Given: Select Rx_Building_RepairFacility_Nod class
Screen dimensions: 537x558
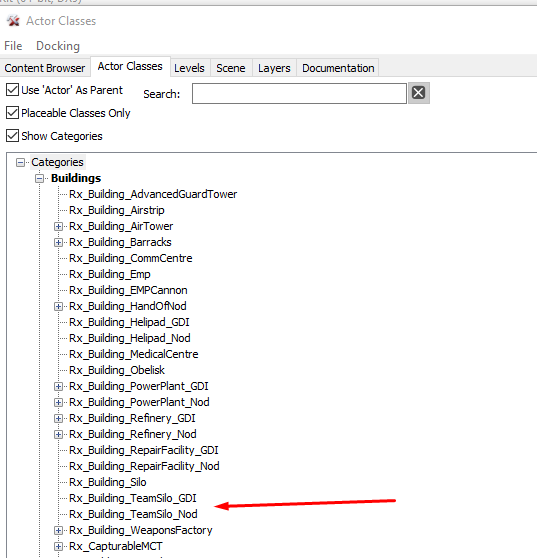Looking at the screenshot, I should pos(144,467).
